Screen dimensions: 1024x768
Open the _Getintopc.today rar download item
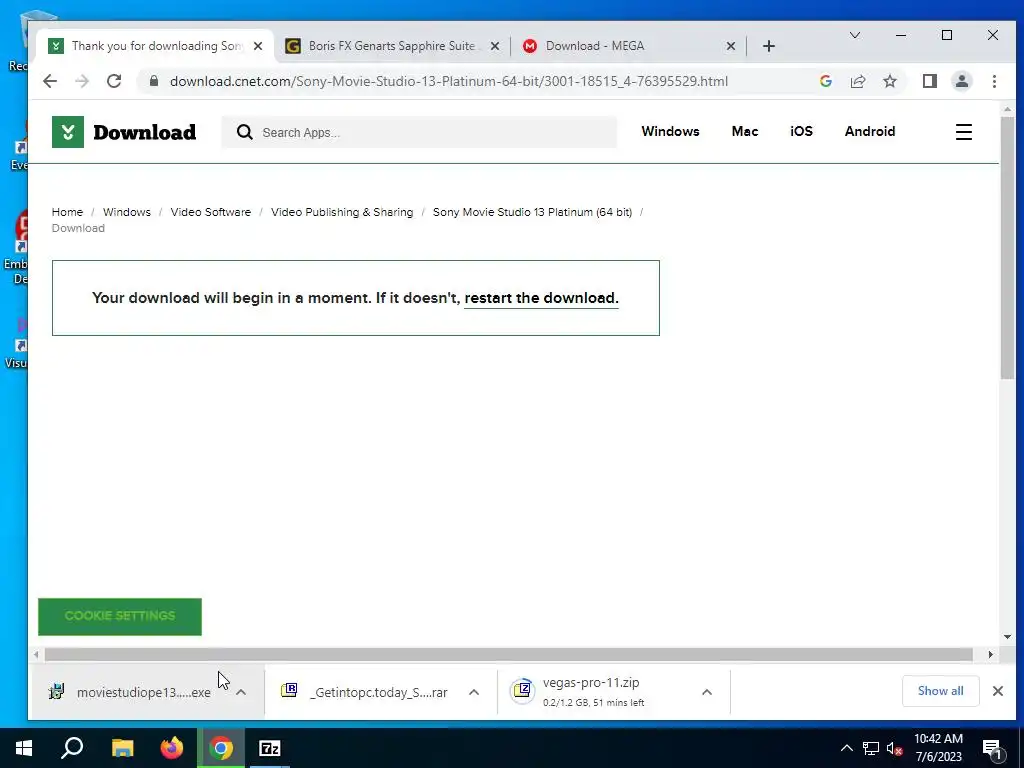click(x=364, y=692)
